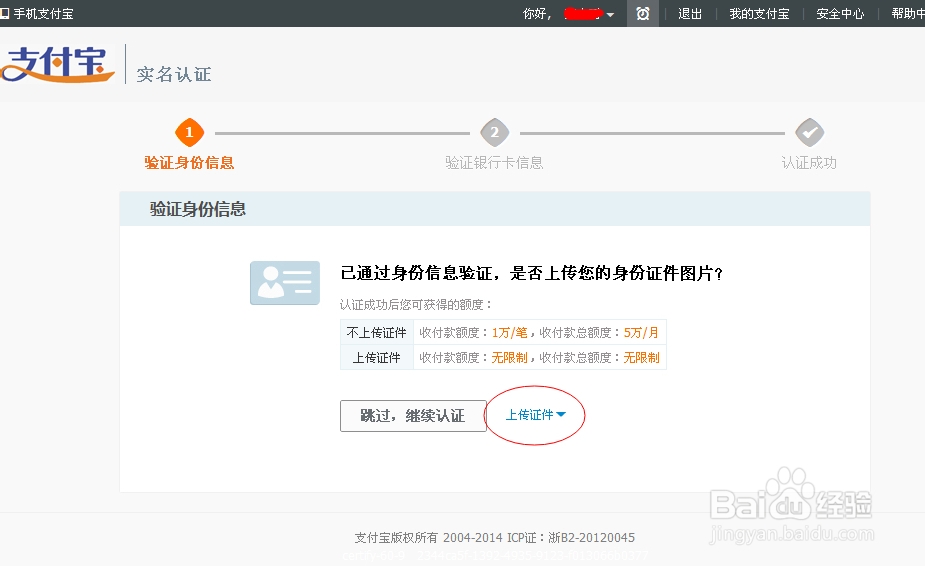The height and width of the screenshot is (566, 925).
Task: Click the mobile Alipay phone icon
Action: pyautogui.click(x=5, y=13)
